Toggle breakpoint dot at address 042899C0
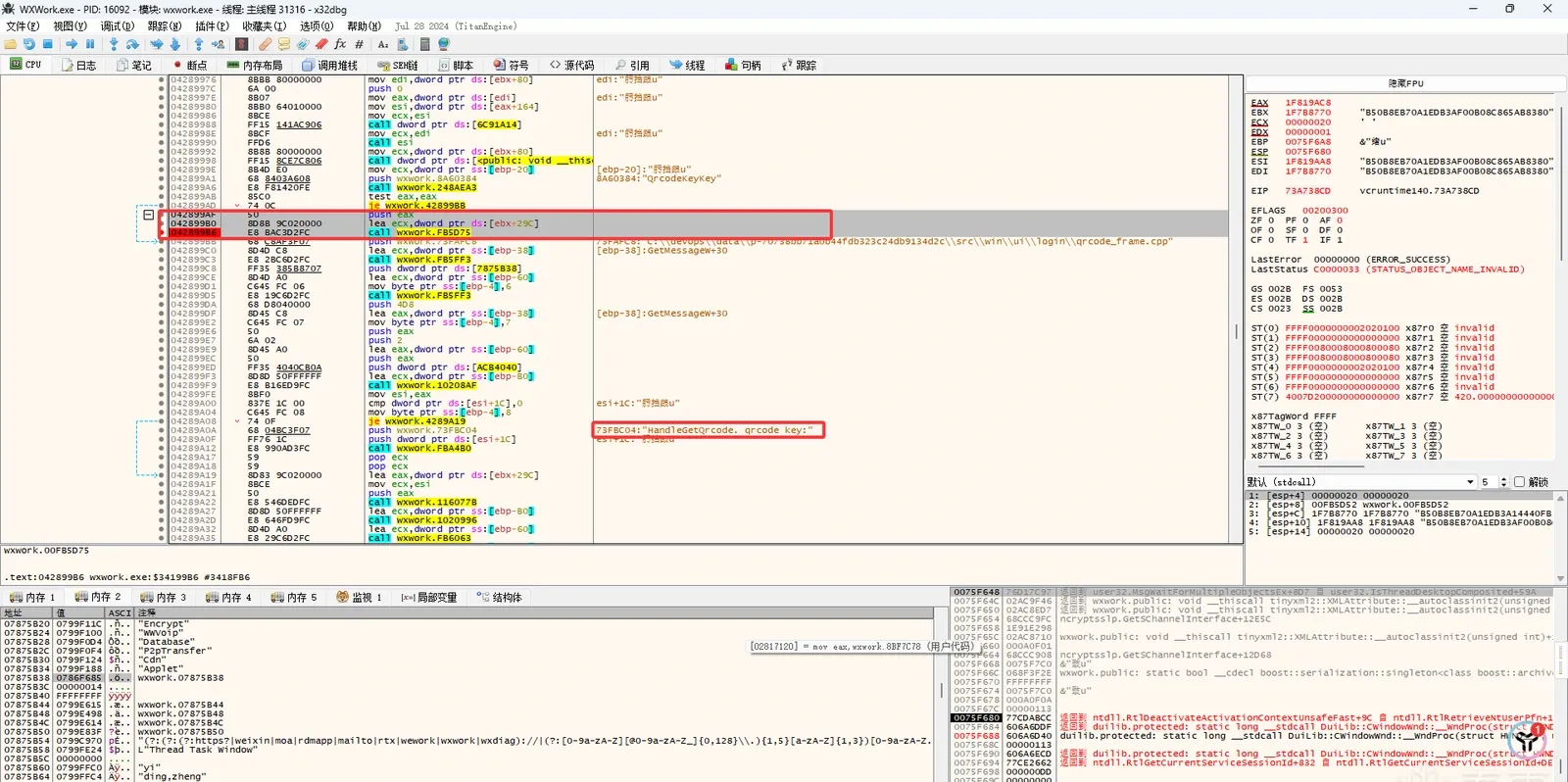1568x782 pixels. 162,251
